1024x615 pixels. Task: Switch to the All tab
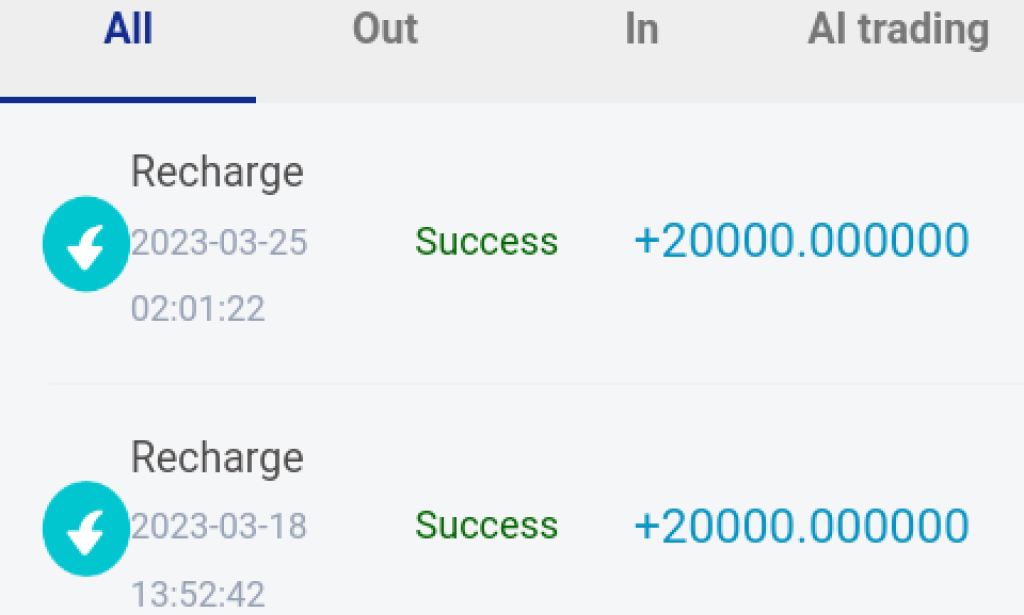(x=128, y=29)
